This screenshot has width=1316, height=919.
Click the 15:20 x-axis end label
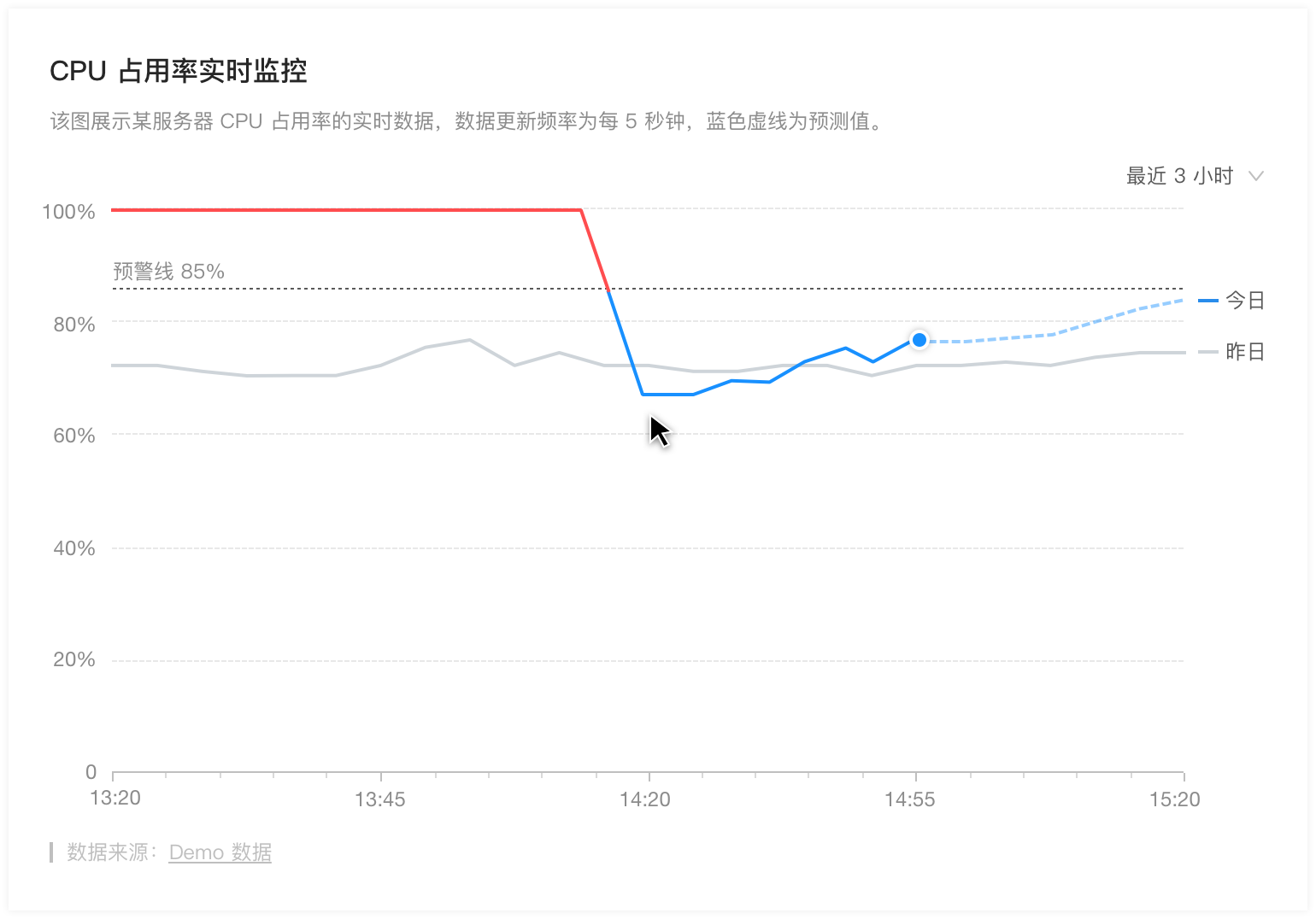point(1175,799)
